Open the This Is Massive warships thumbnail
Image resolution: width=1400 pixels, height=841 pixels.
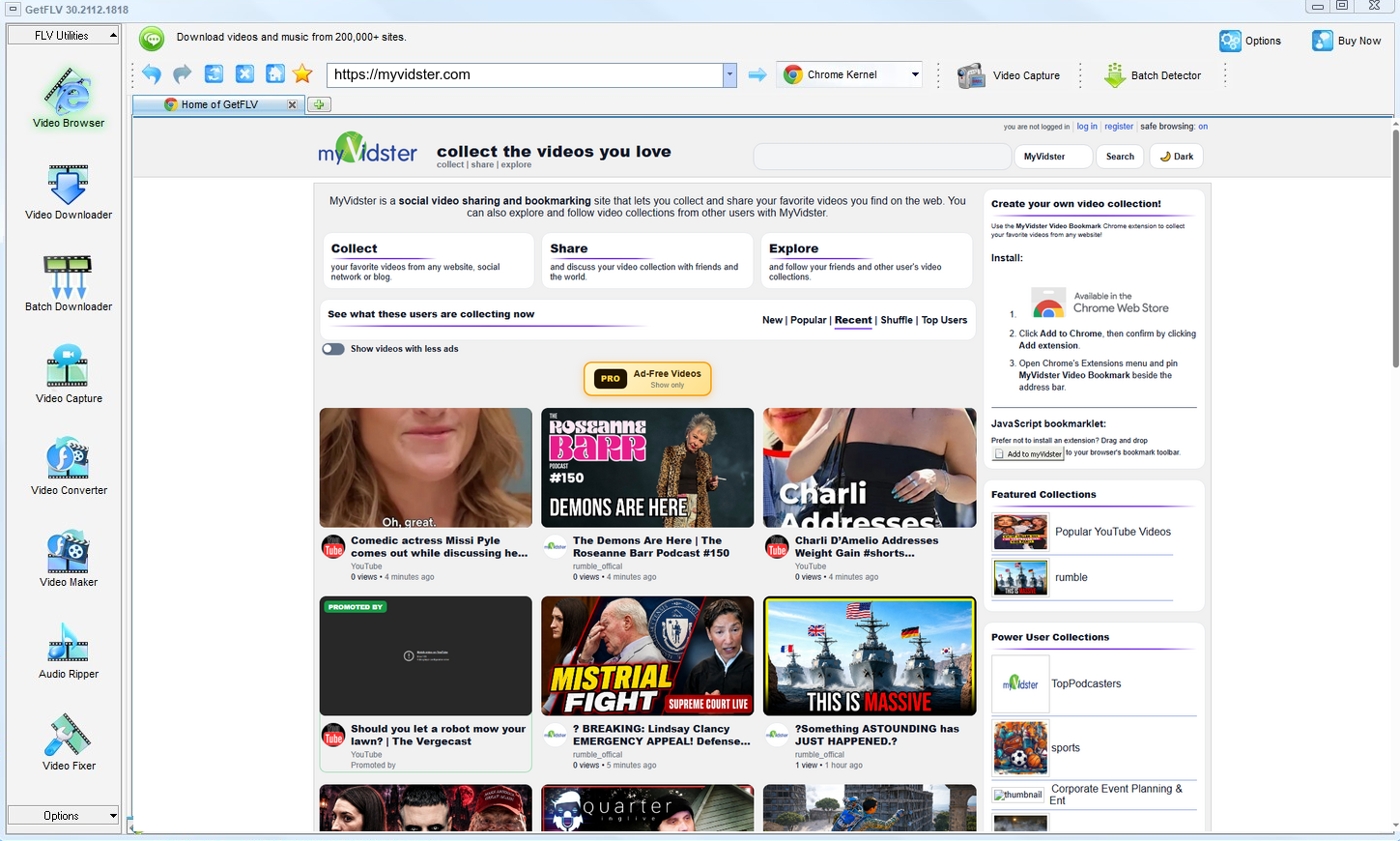click(x=870, y=656)
